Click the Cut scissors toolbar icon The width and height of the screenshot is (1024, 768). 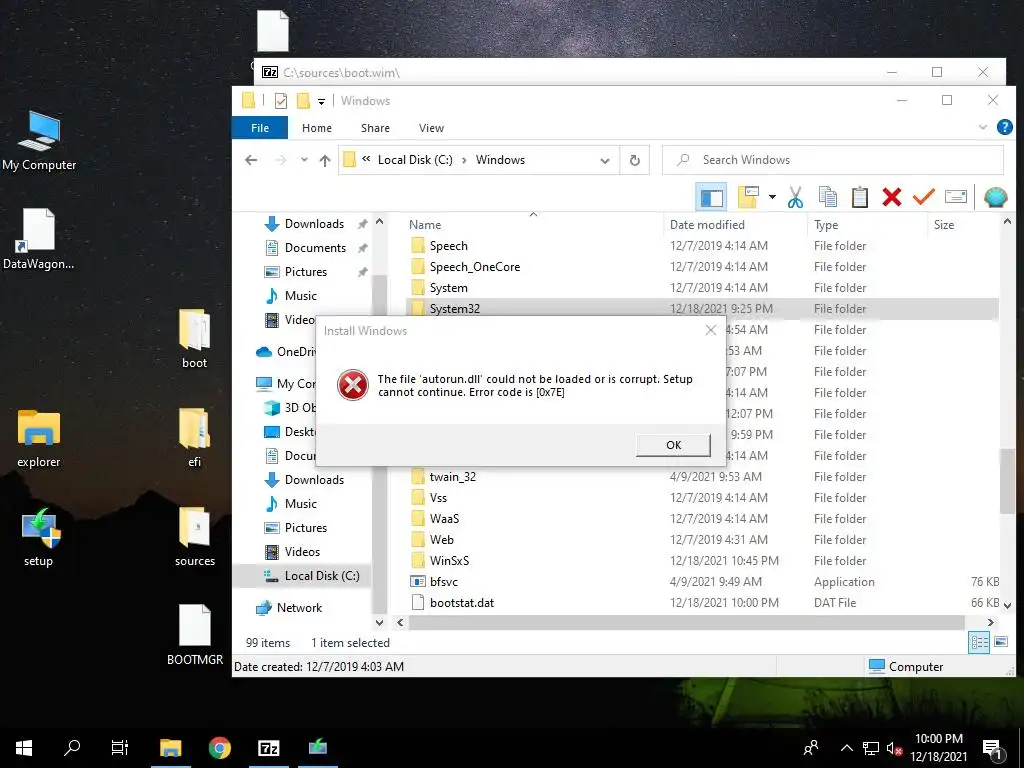click(x=795, y=197)
